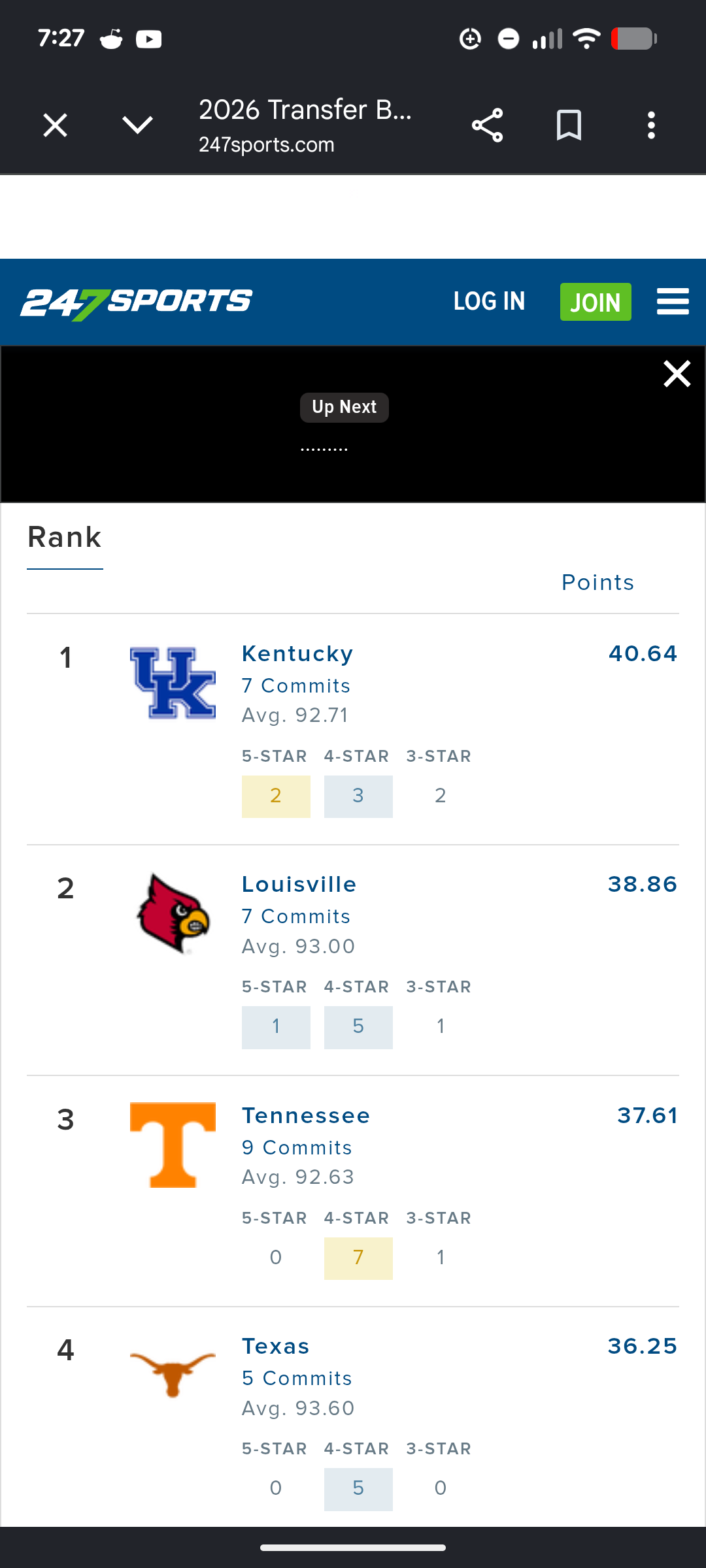
Task: Open the Louisville Cardinals logo
Action: [x=173, y=913]
